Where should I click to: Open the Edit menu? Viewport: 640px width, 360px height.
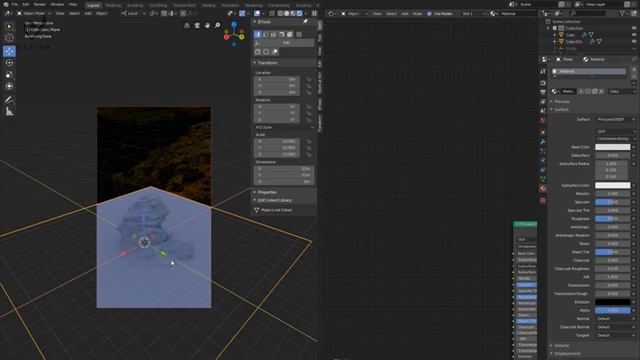point(26,4)
